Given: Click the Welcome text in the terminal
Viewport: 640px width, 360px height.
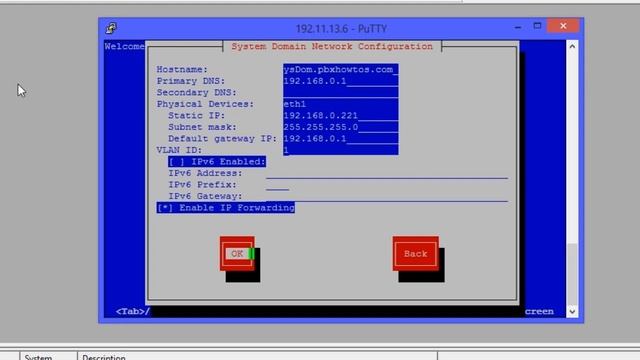Looking at the screenshot, I should point(124,46).
